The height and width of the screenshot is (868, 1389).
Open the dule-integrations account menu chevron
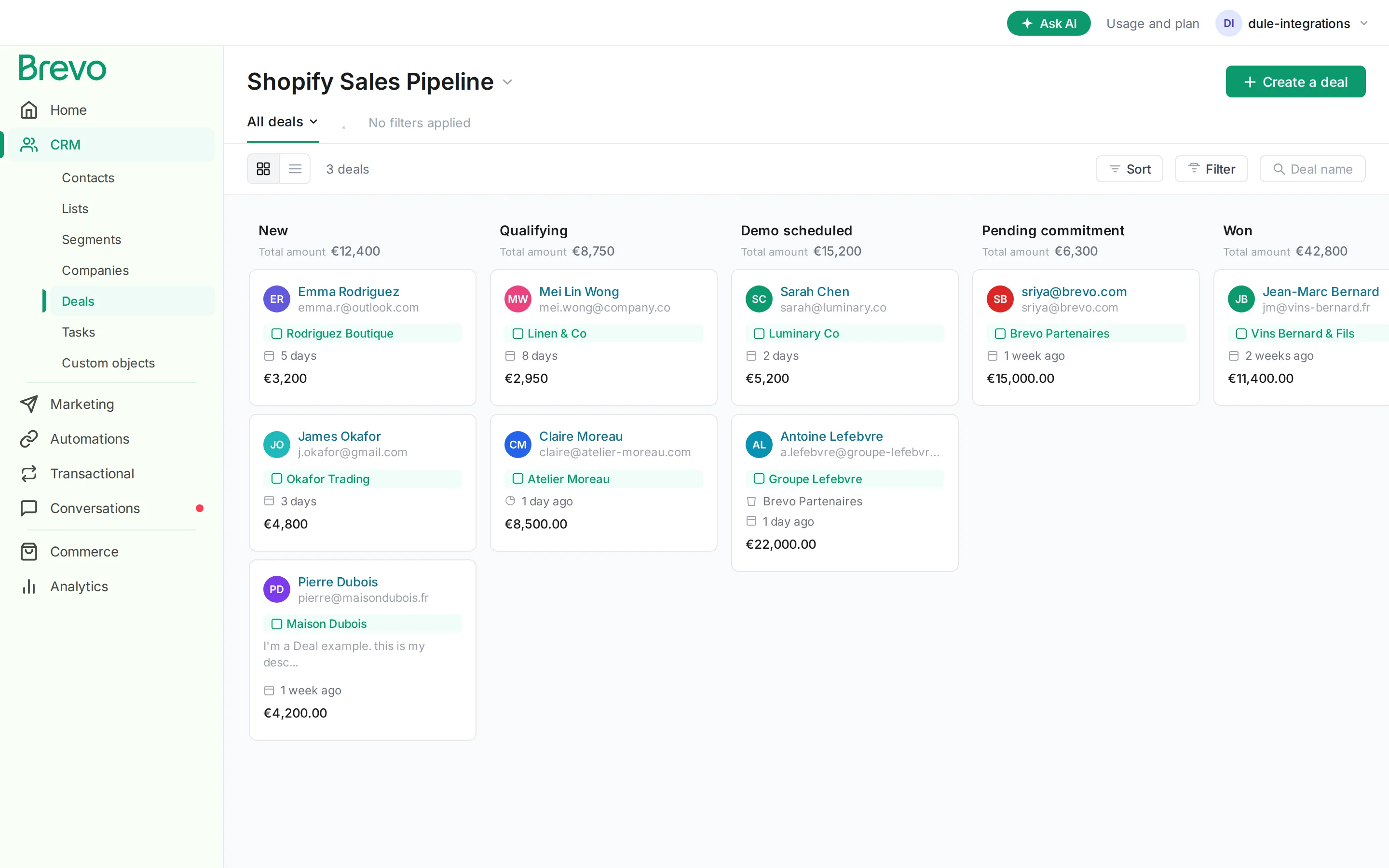click(1364, 24)
